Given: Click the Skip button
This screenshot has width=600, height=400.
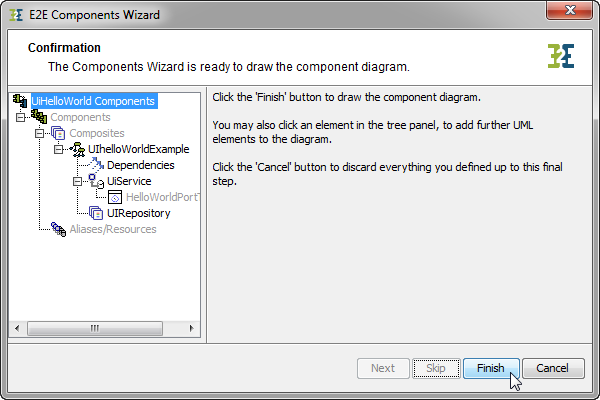Looking at the screenshot, I should pyautogui.click(x=435, y=368).
